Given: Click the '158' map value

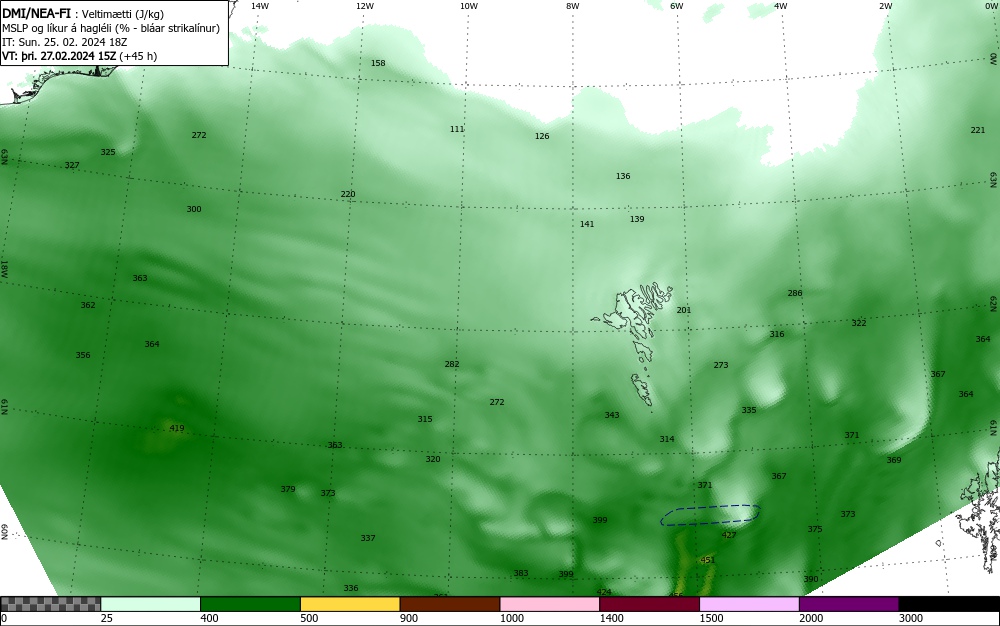Looking at the screenshot, I should click(x=378, y=63).
